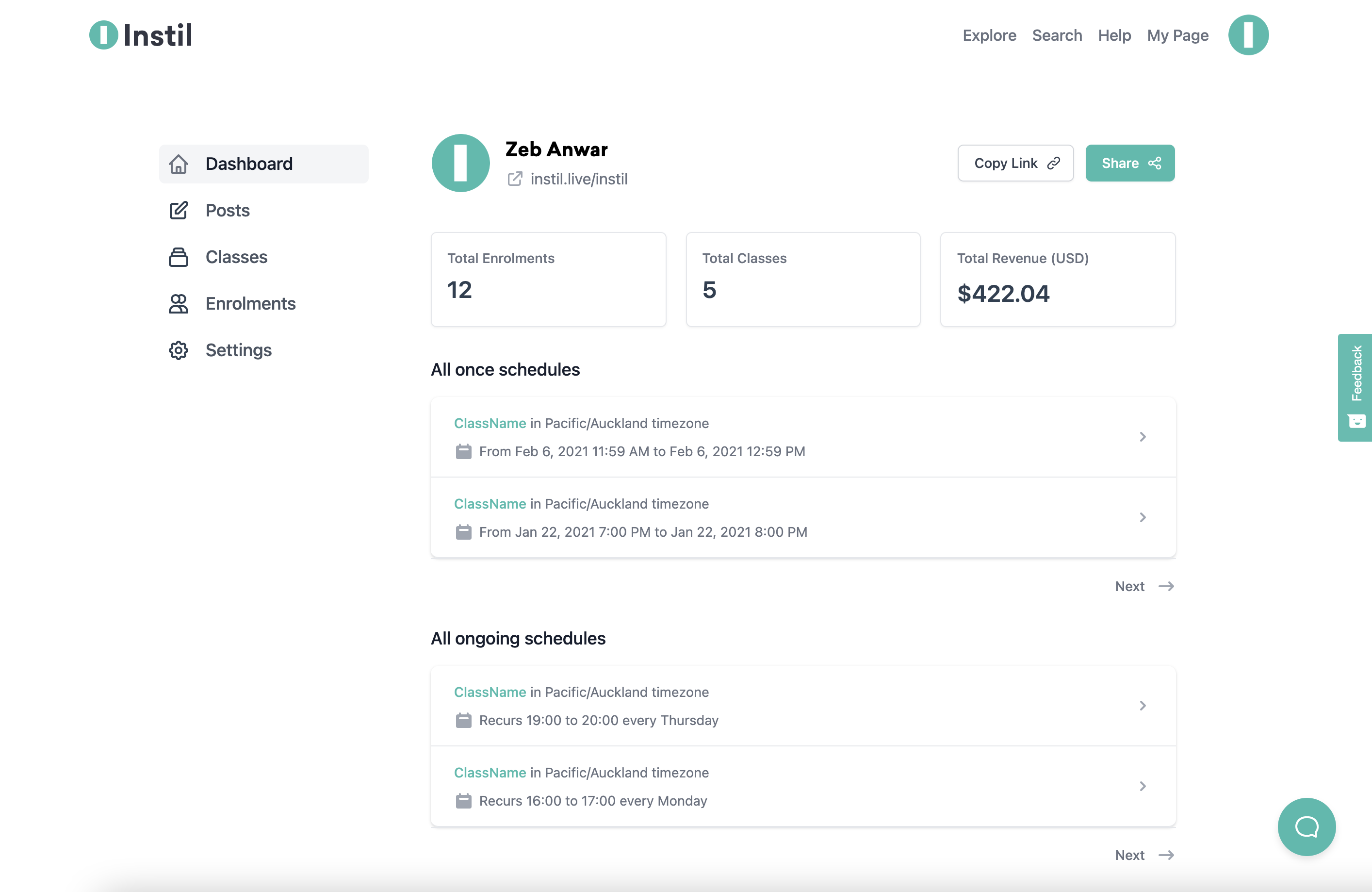The height and width of the screenshot is (892, 1372).
Task: Click Next under All once schedules
Action: 1143,586
